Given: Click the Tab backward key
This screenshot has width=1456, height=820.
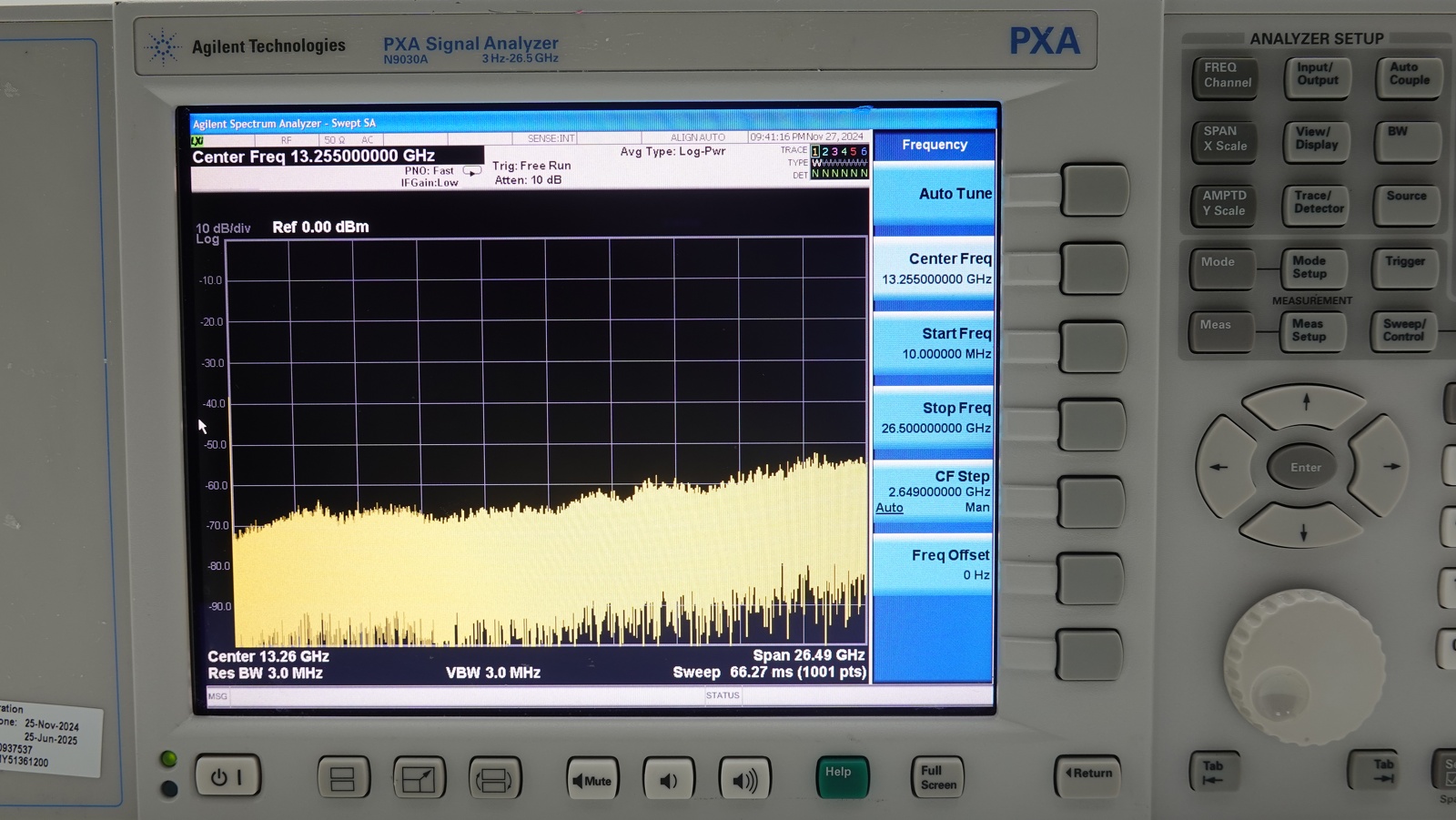Looking at the screenshot, I should point(1214,770).
